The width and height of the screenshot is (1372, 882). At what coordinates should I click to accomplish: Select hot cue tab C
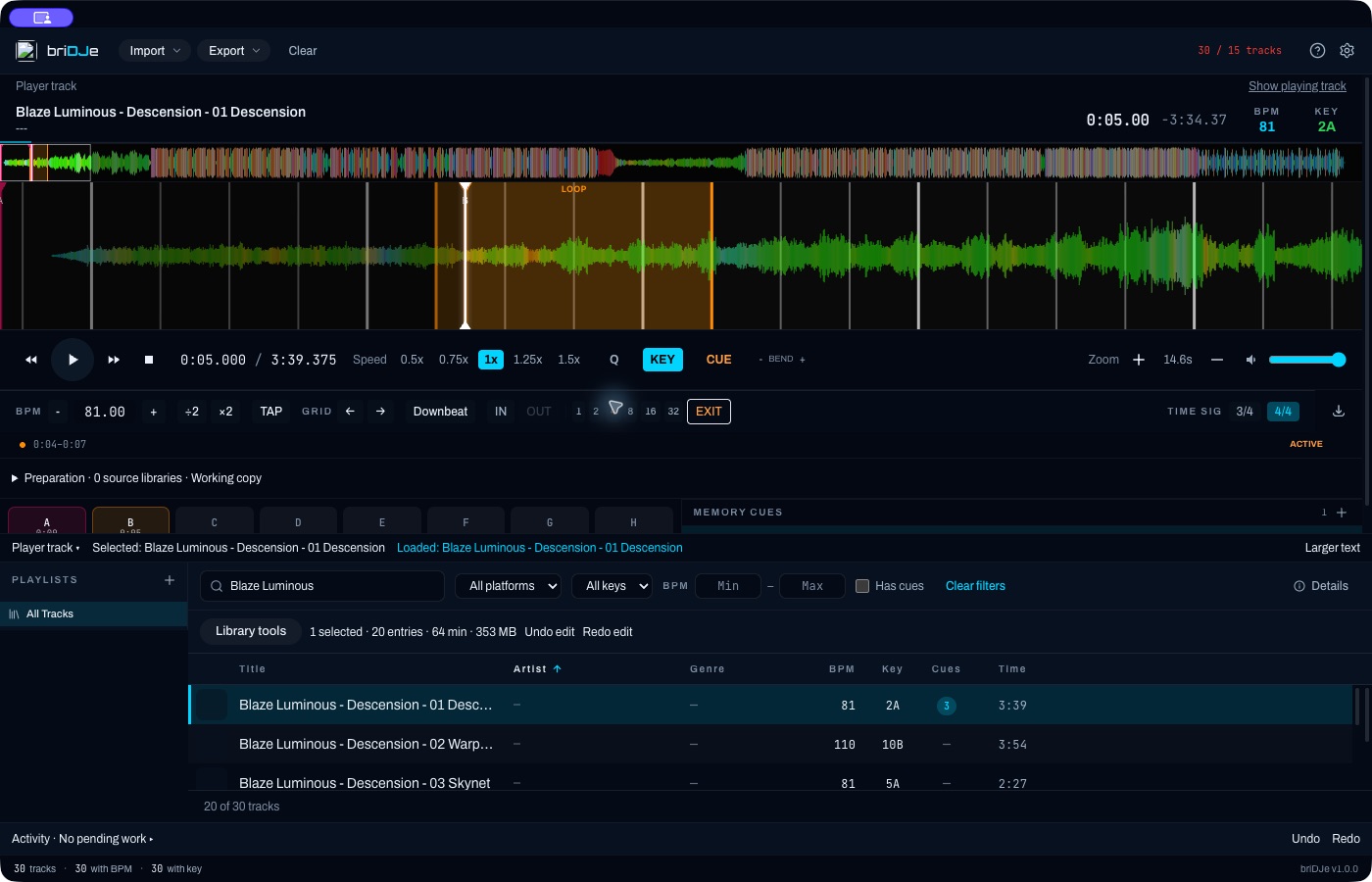pyautogui.click(x=215, y=520)
